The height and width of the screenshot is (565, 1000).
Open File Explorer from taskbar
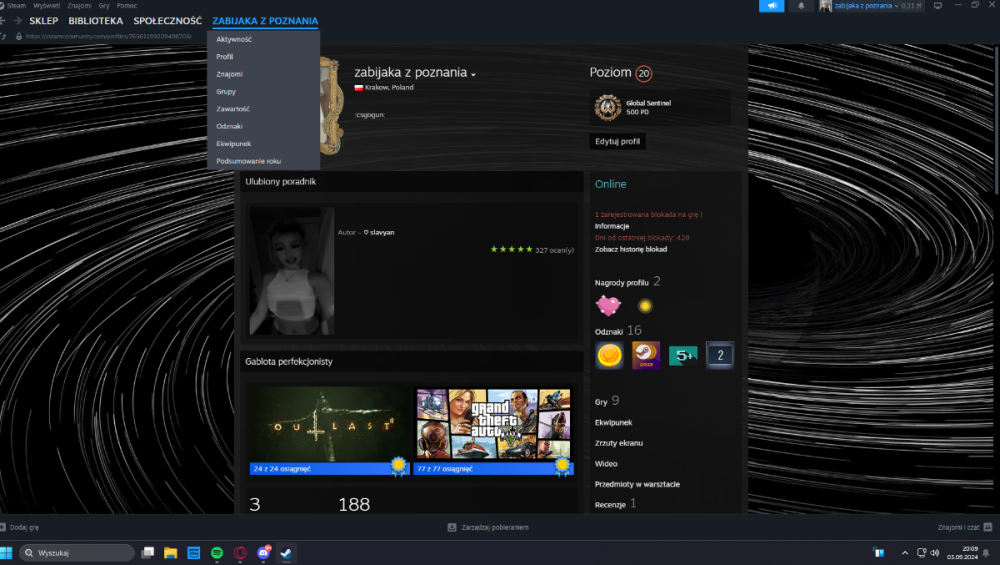point(170,553)
